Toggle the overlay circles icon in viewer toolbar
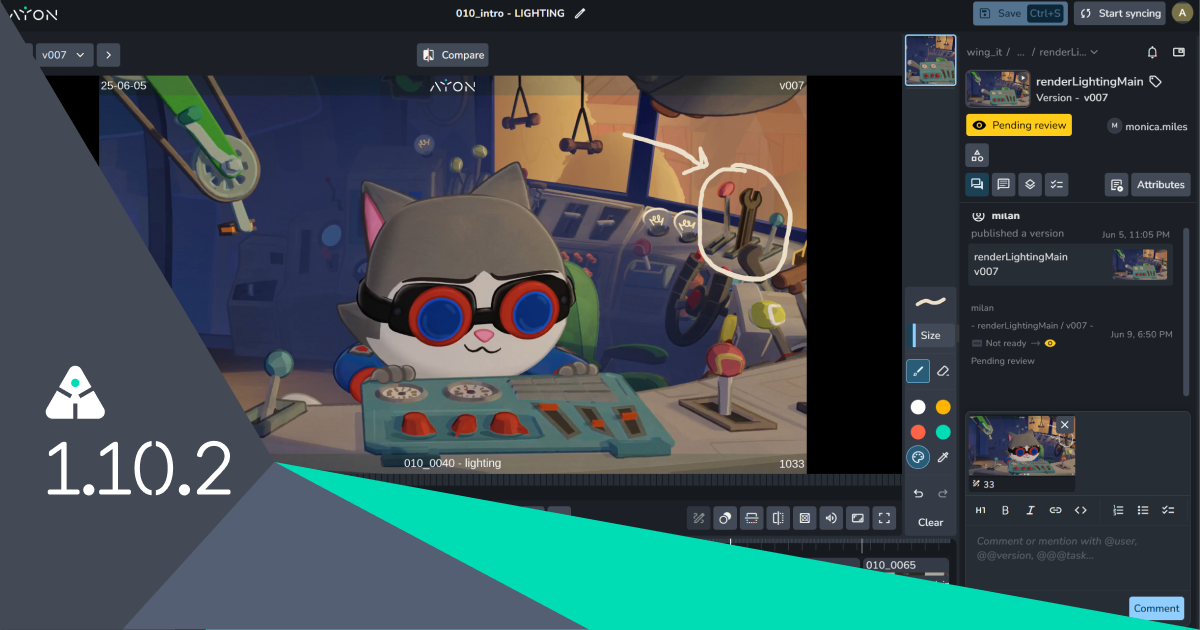Viewport: 1200px width, 630px height. tap(726, 518)
